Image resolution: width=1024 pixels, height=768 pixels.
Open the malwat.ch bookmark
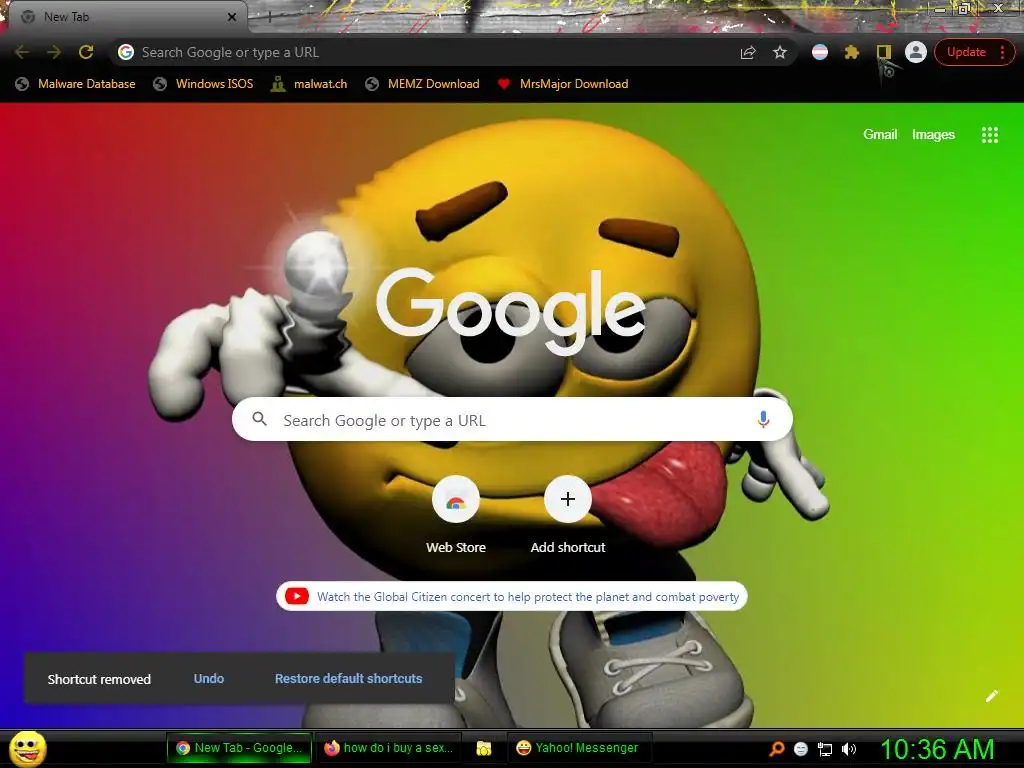tap(310, 84)
